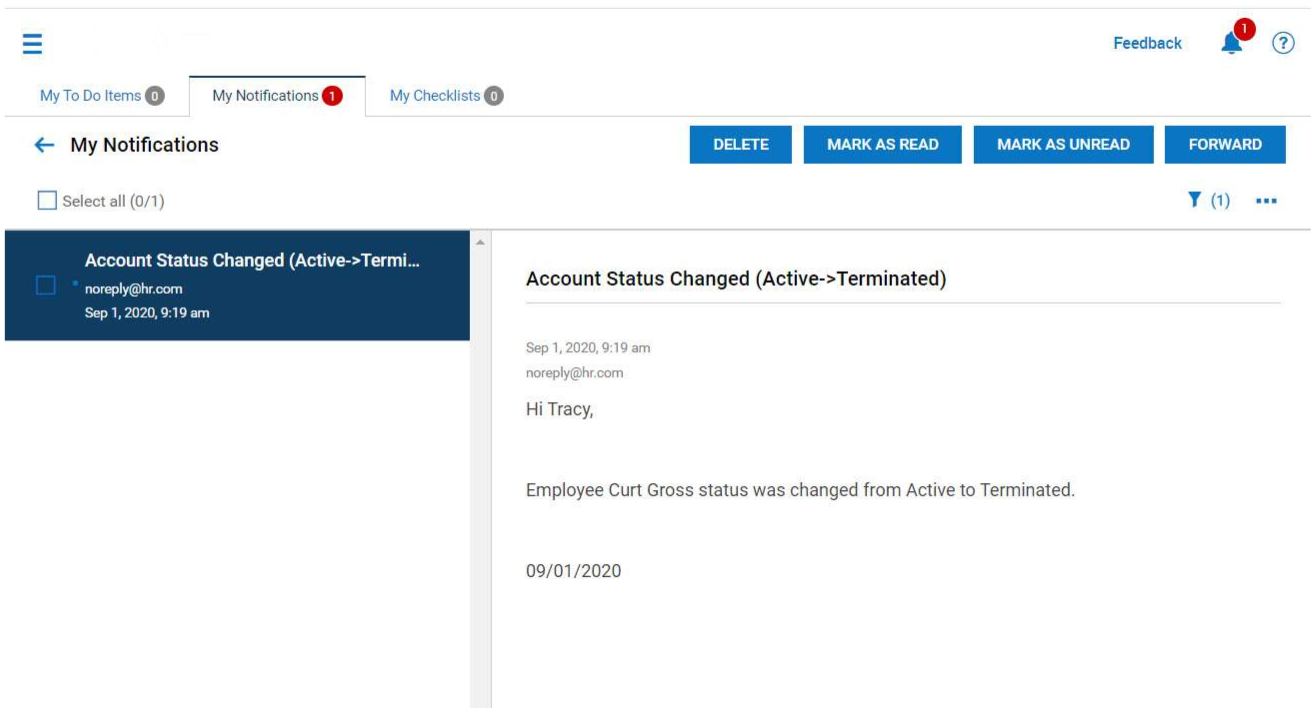Open the three-dot more options menu
Screen dimensions: 1312x715
[x=1266, y=200]
